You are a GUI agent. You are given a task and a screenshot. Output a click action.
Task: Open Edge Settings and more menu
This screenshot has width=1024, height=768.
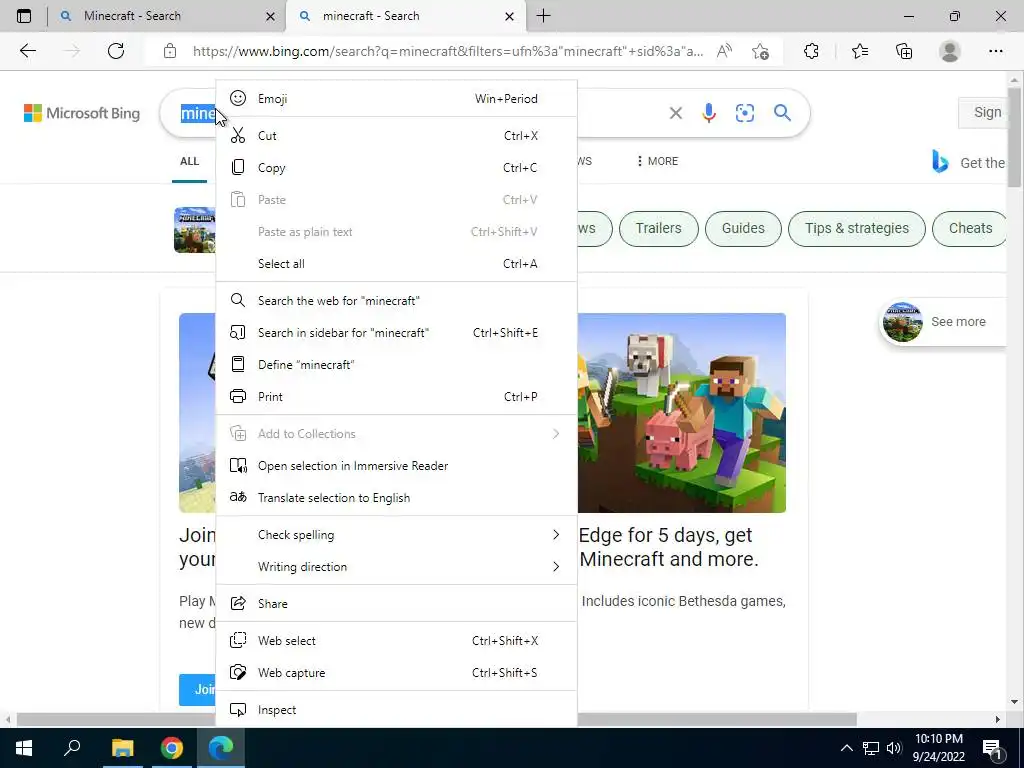click(x=995, y=51)
